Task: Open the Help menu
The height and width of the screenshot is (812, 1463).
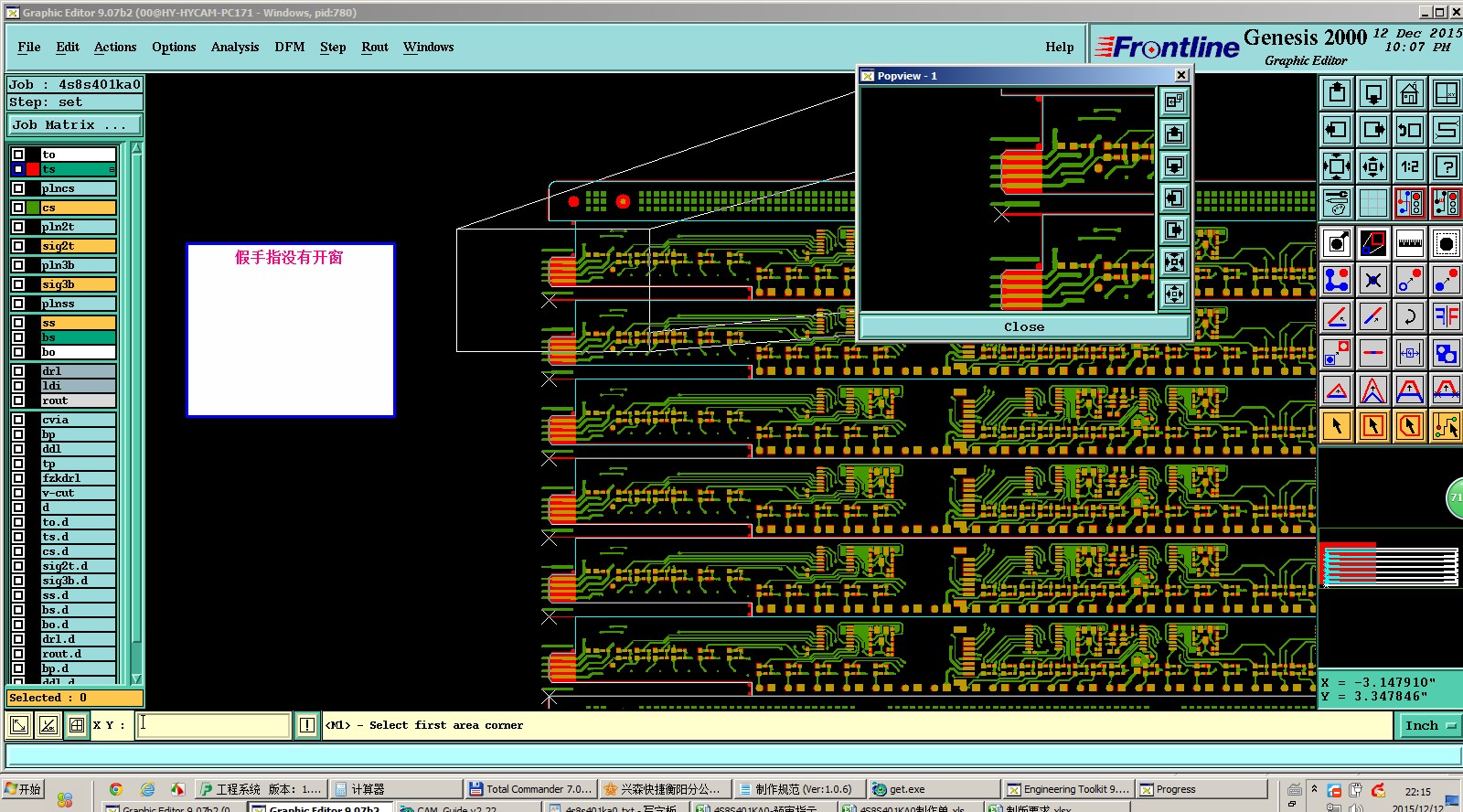Action: (x=1060, y=47)
